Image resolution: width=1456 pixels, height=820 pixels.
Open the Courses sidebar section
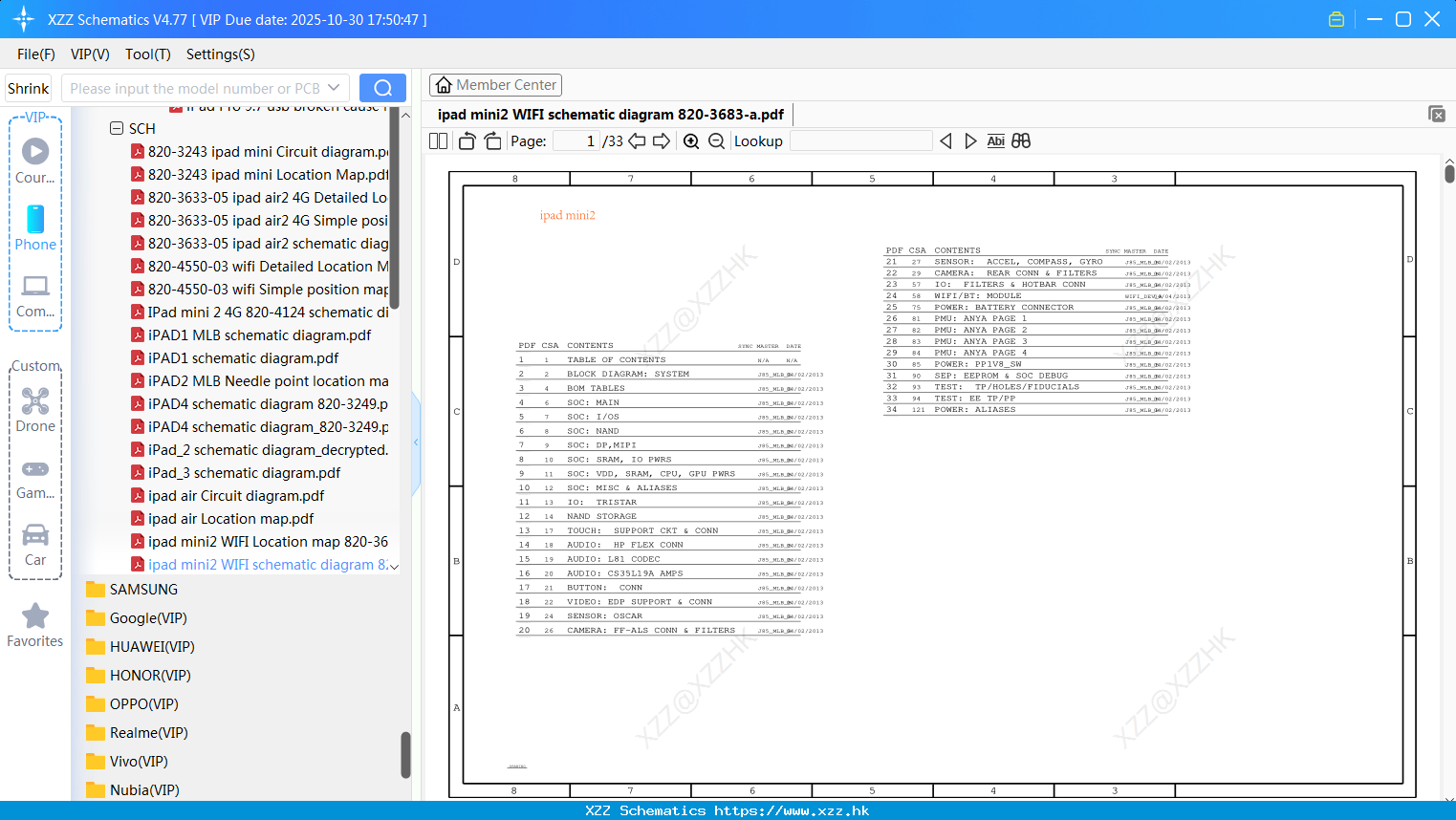[x=35, y=161]
